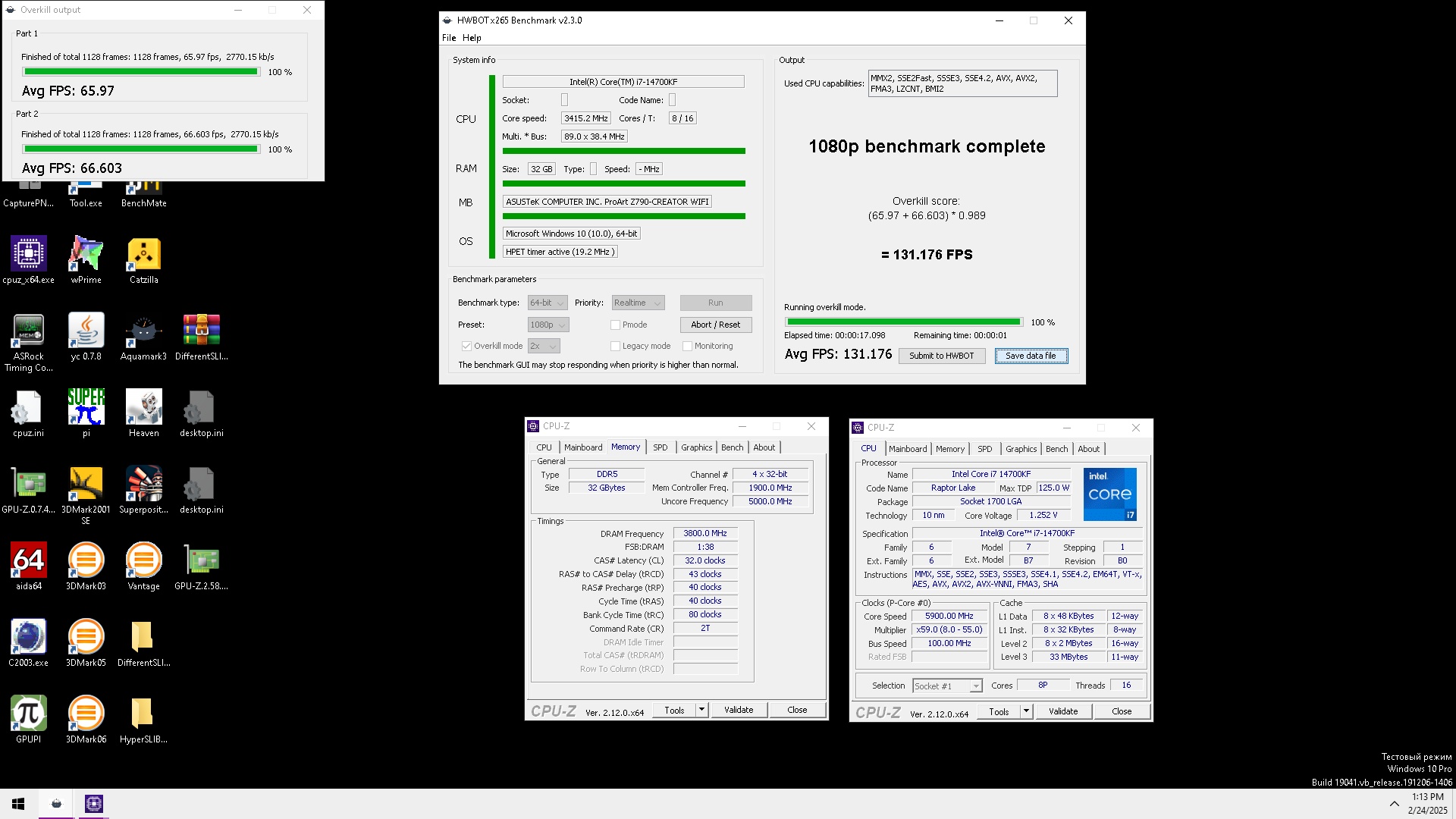Open Vantage desktop shortcut

143,566
